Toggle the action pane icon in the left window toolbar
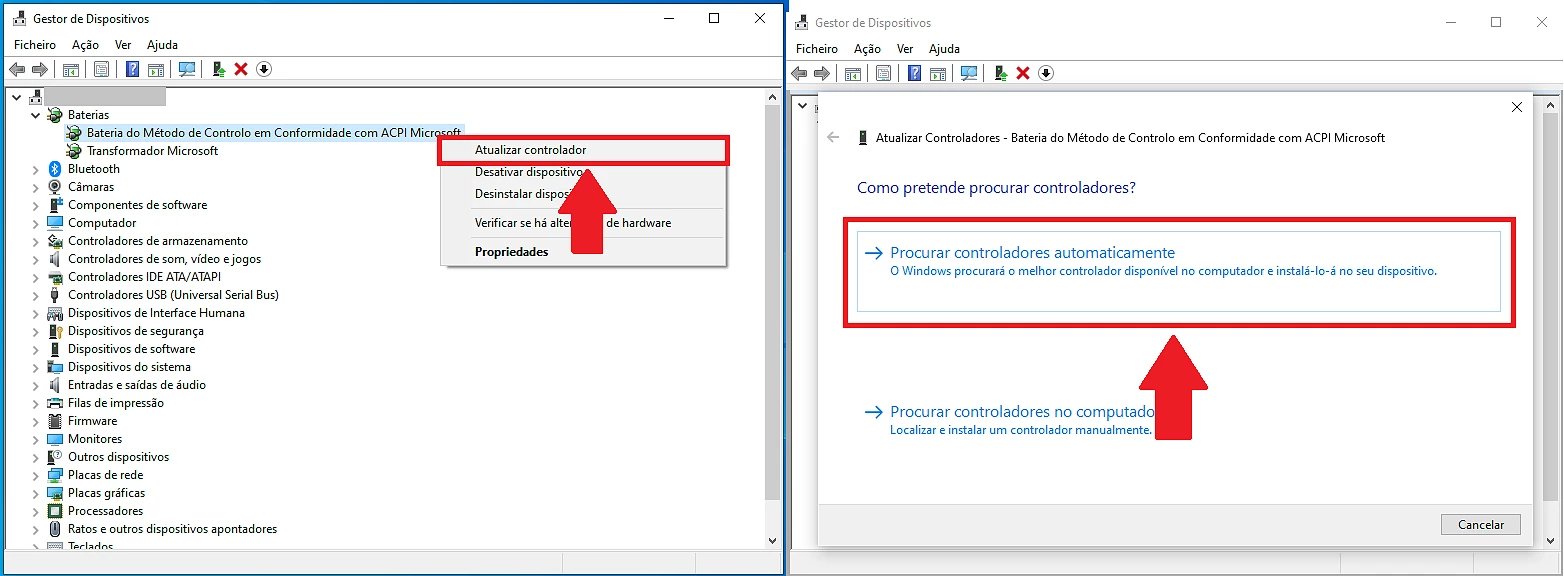Image resolution: width=1564 pixels, height=576 pixels. coord(156,69)
